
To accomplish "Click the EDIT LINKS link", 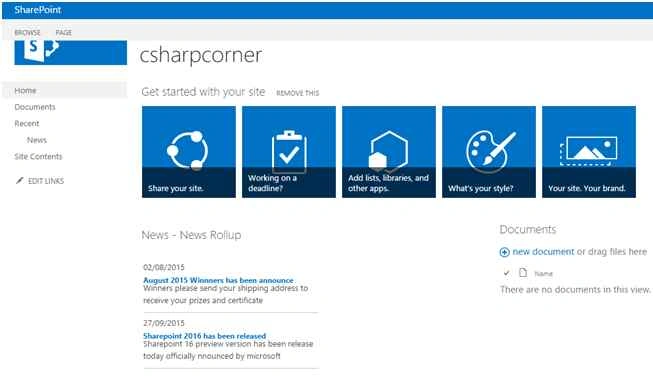I will pos(46,181).
